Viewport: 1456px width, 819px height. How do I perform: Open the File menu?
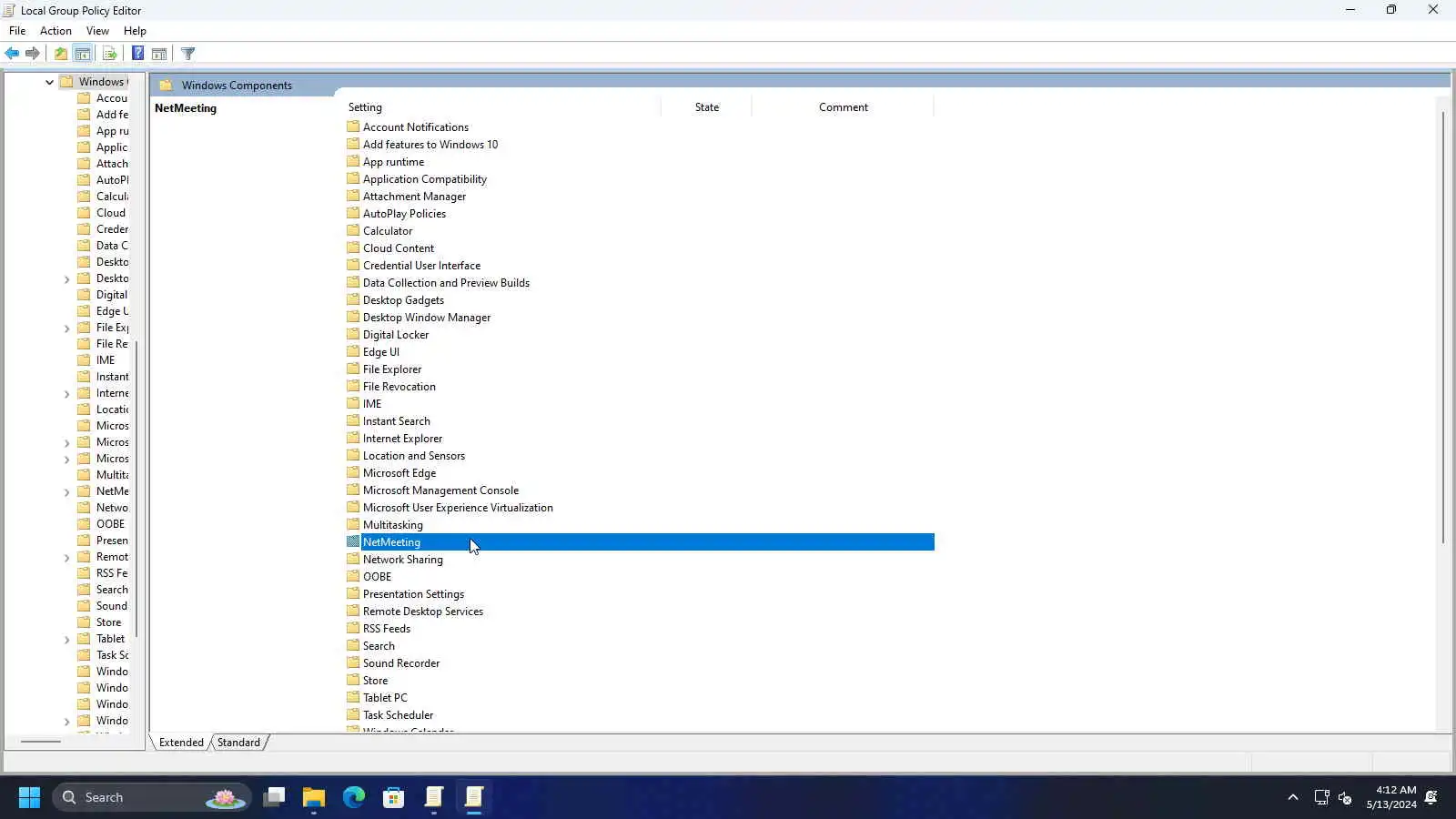pos(17,30)
